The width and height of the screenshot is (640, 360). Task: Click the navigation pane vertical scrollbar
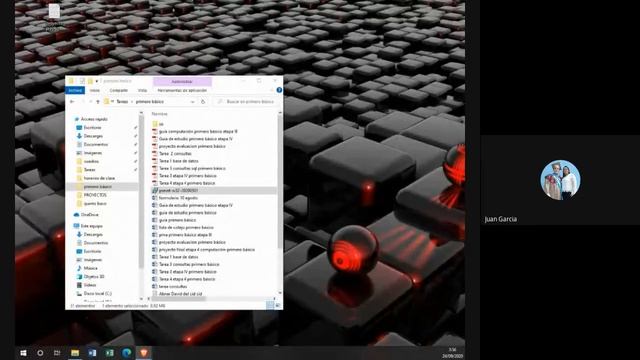pyautogui.click(x=142, y=192)
